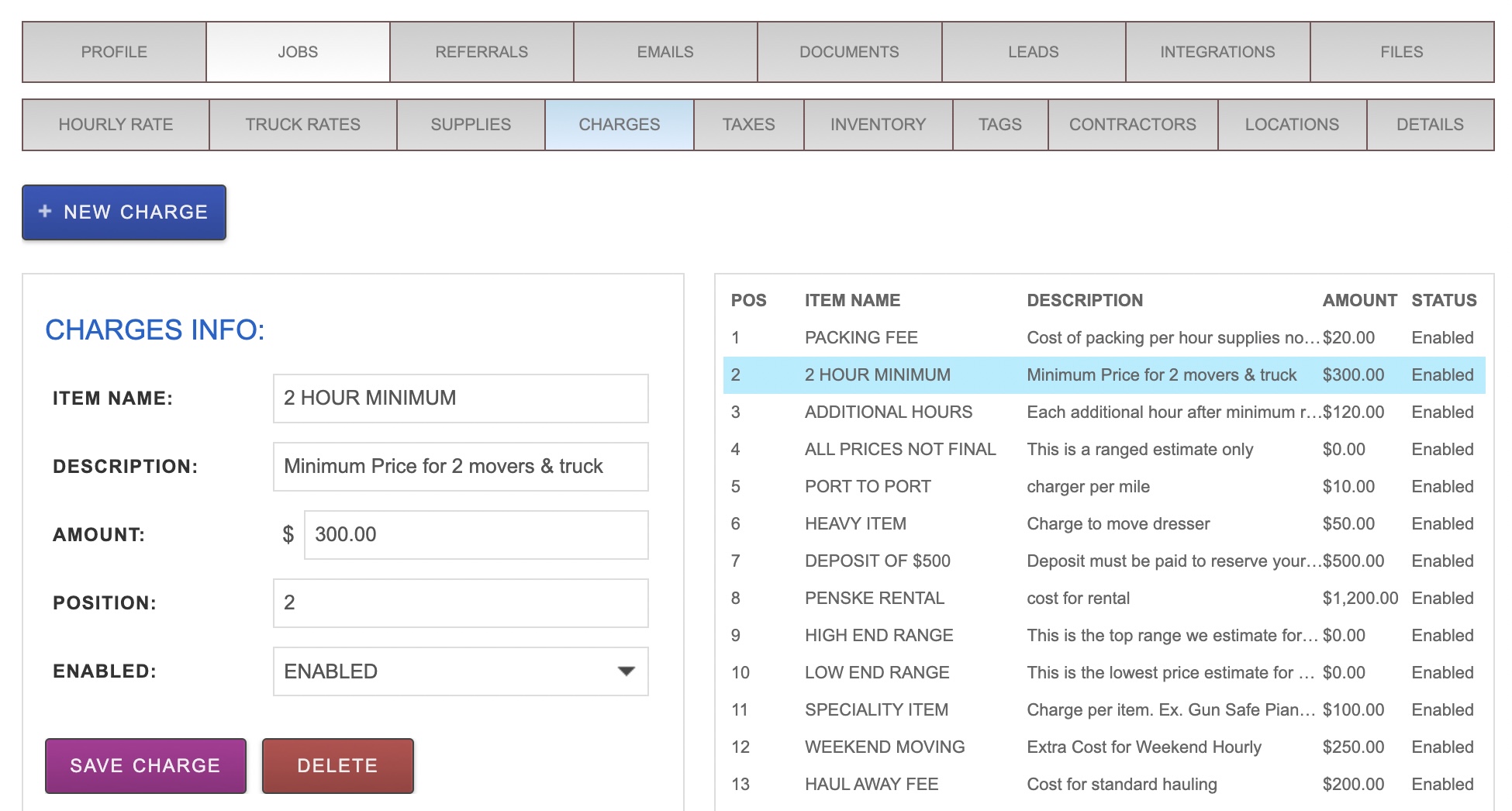
Task: Click the Position input field
Action: (461, 603)
